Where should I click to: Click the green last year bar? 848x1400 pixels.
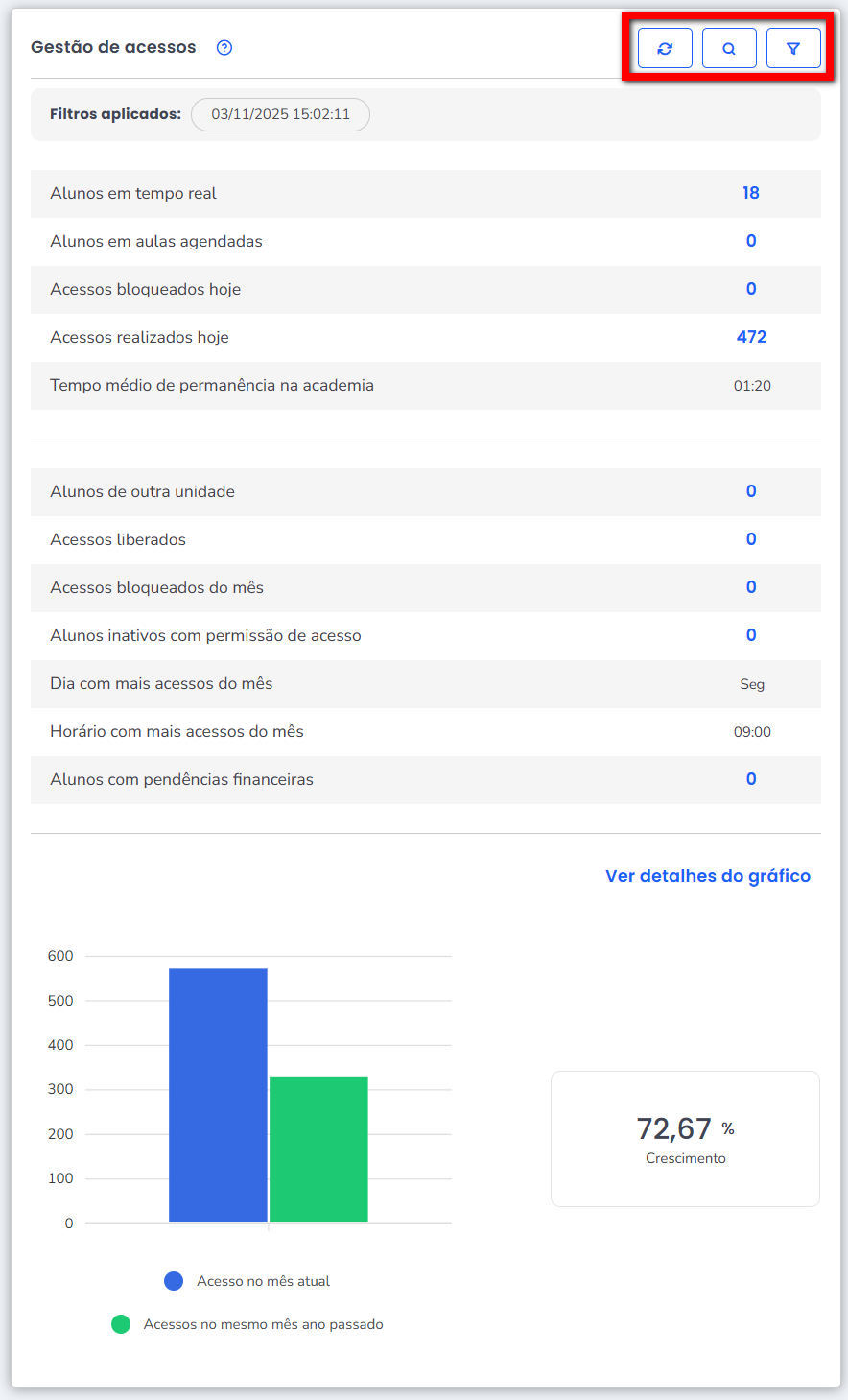coord(318,1149)
